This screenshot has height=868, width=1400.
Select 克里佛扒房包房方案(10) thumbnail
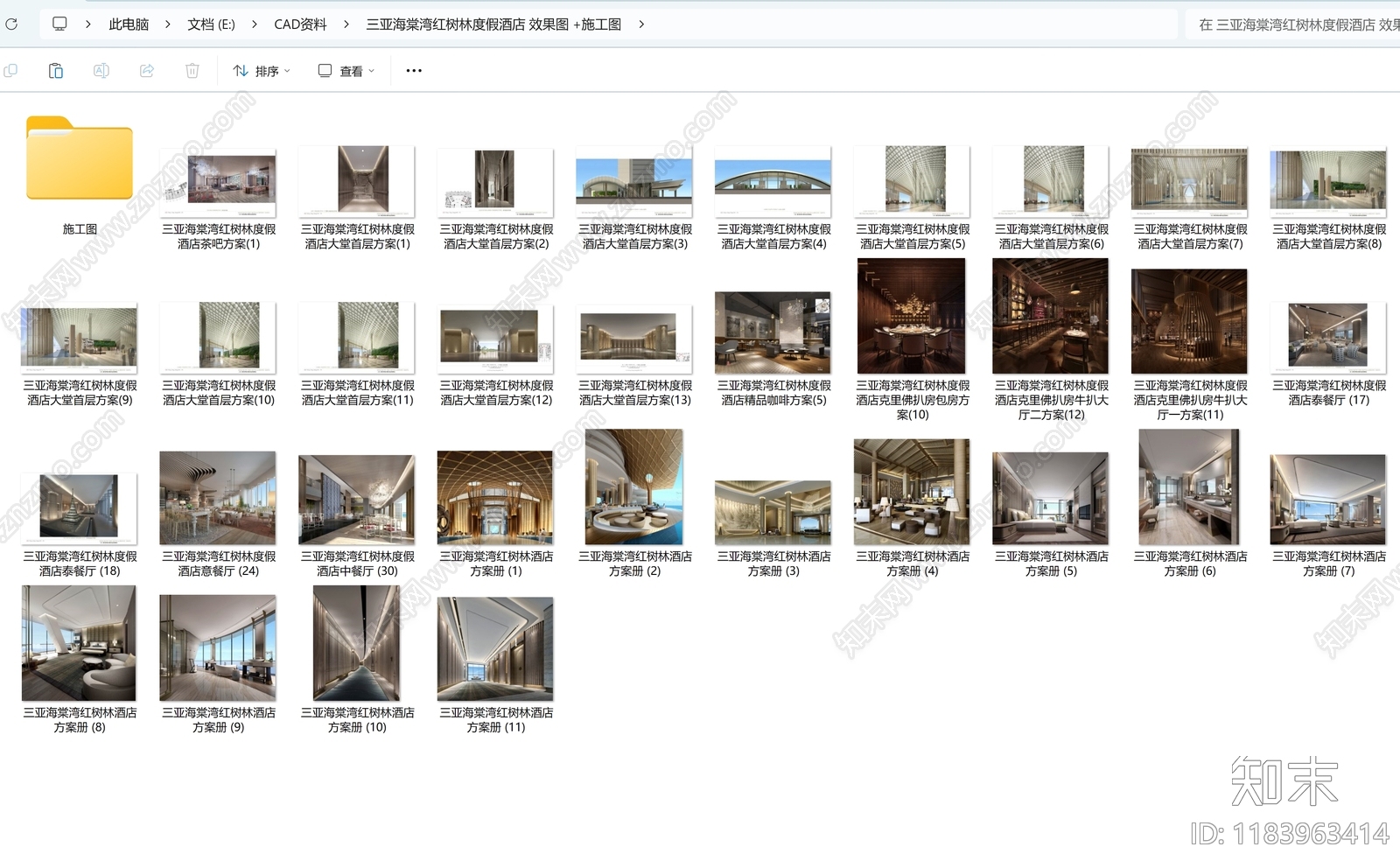[x=913, y=316]
